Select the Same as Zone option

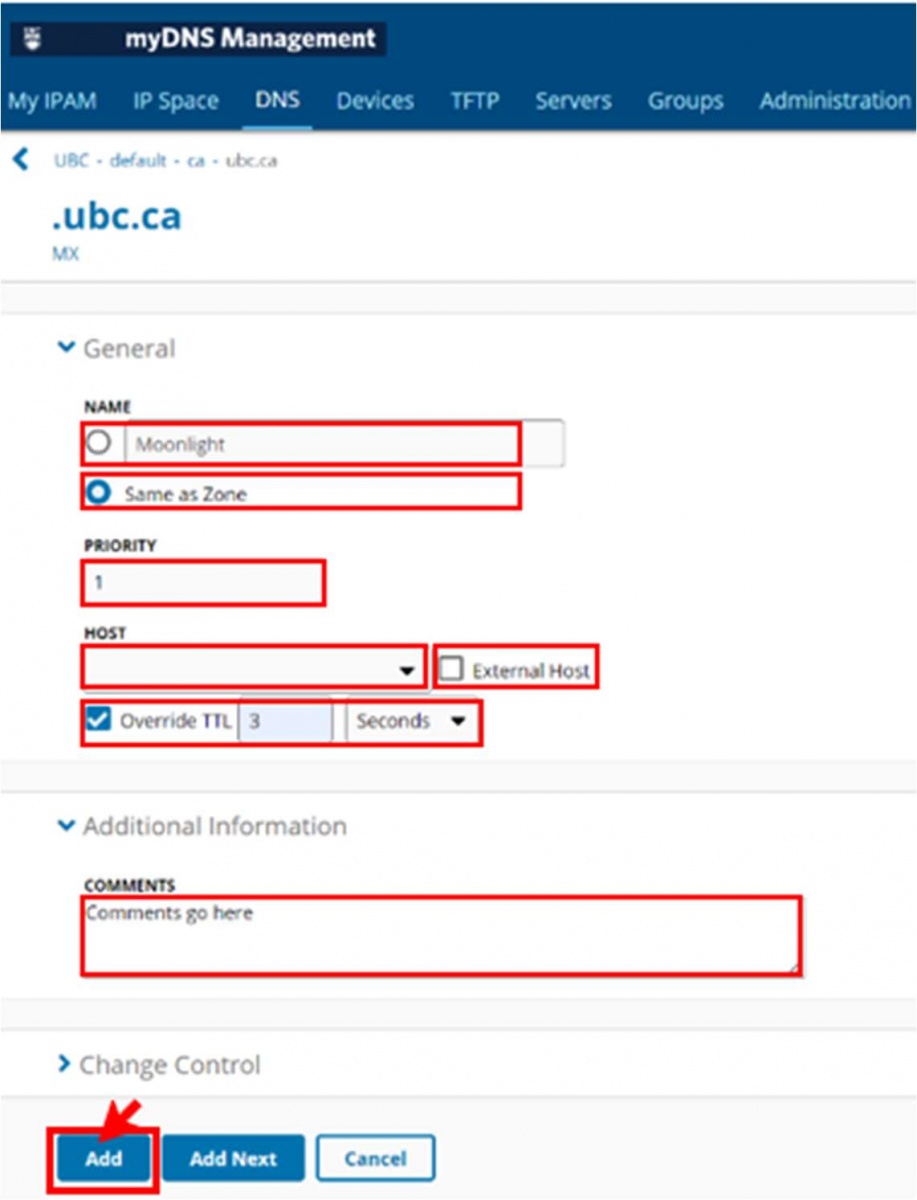pos(99,493)
